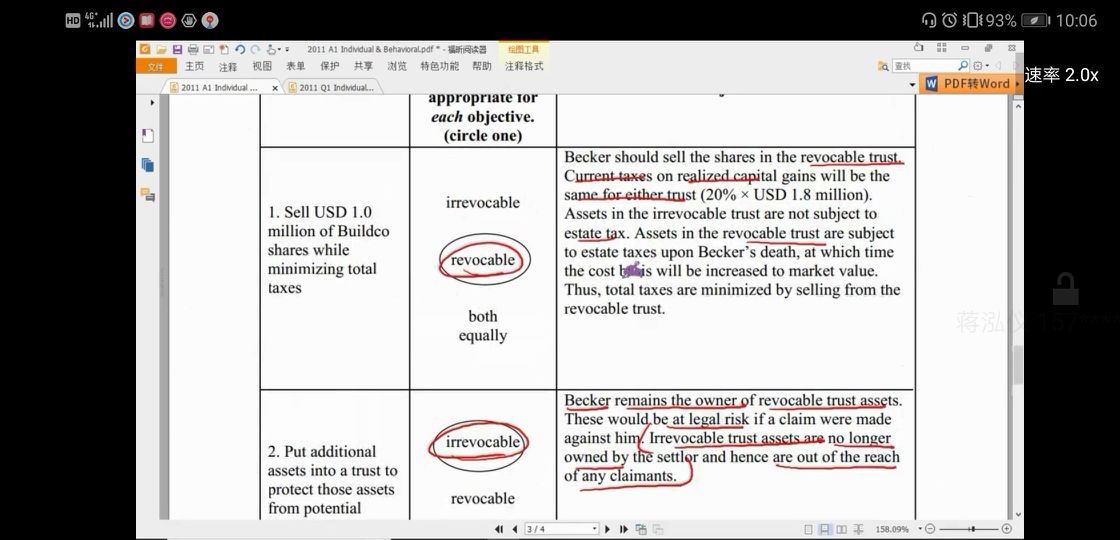Screen dimensions: 1120x540
Task: Switch to the 注释 ribbon tab
Action: 228,67
